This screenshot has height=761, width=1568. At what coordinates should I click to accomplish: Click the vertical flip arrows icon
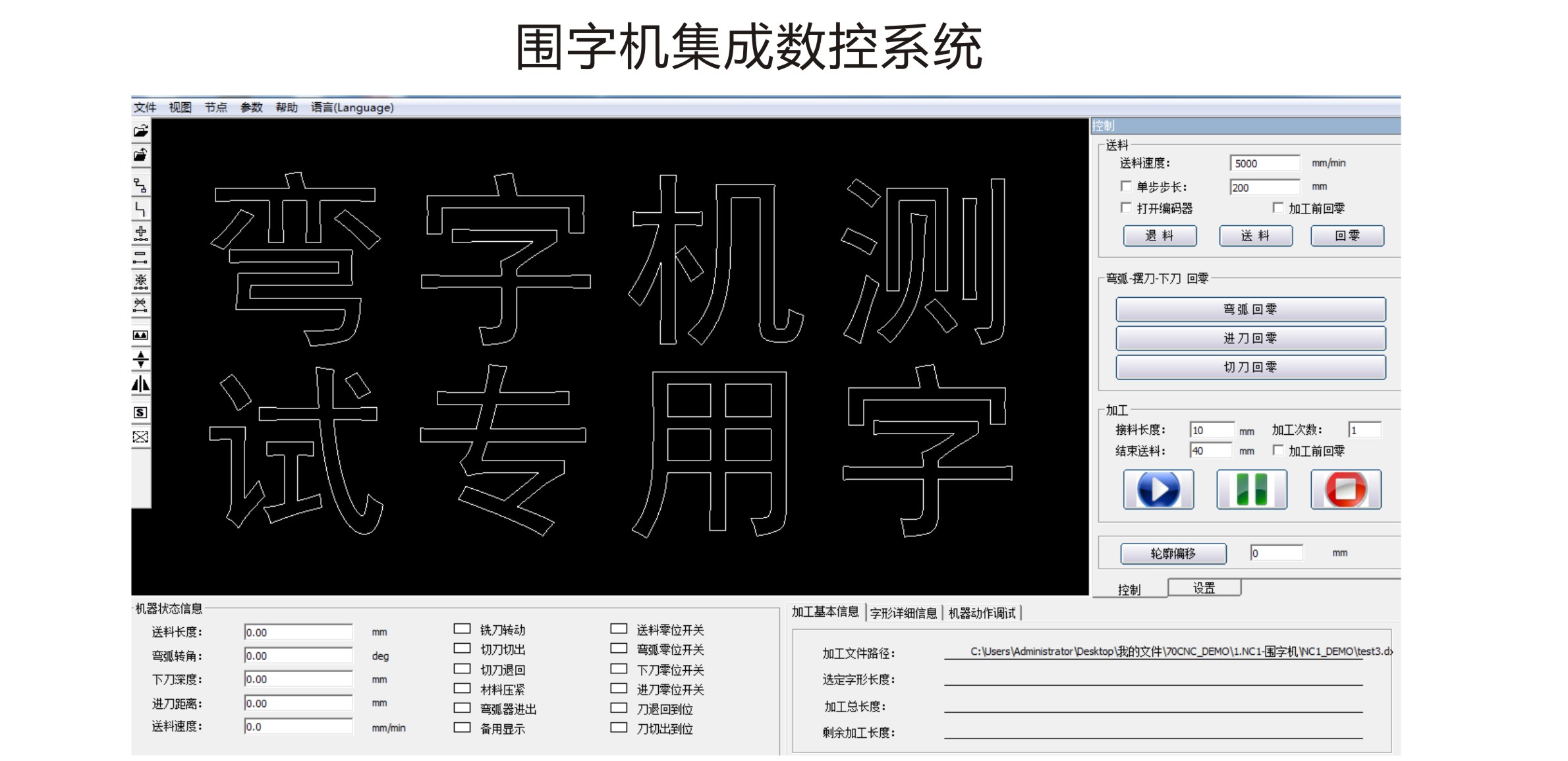coord(140,360)
